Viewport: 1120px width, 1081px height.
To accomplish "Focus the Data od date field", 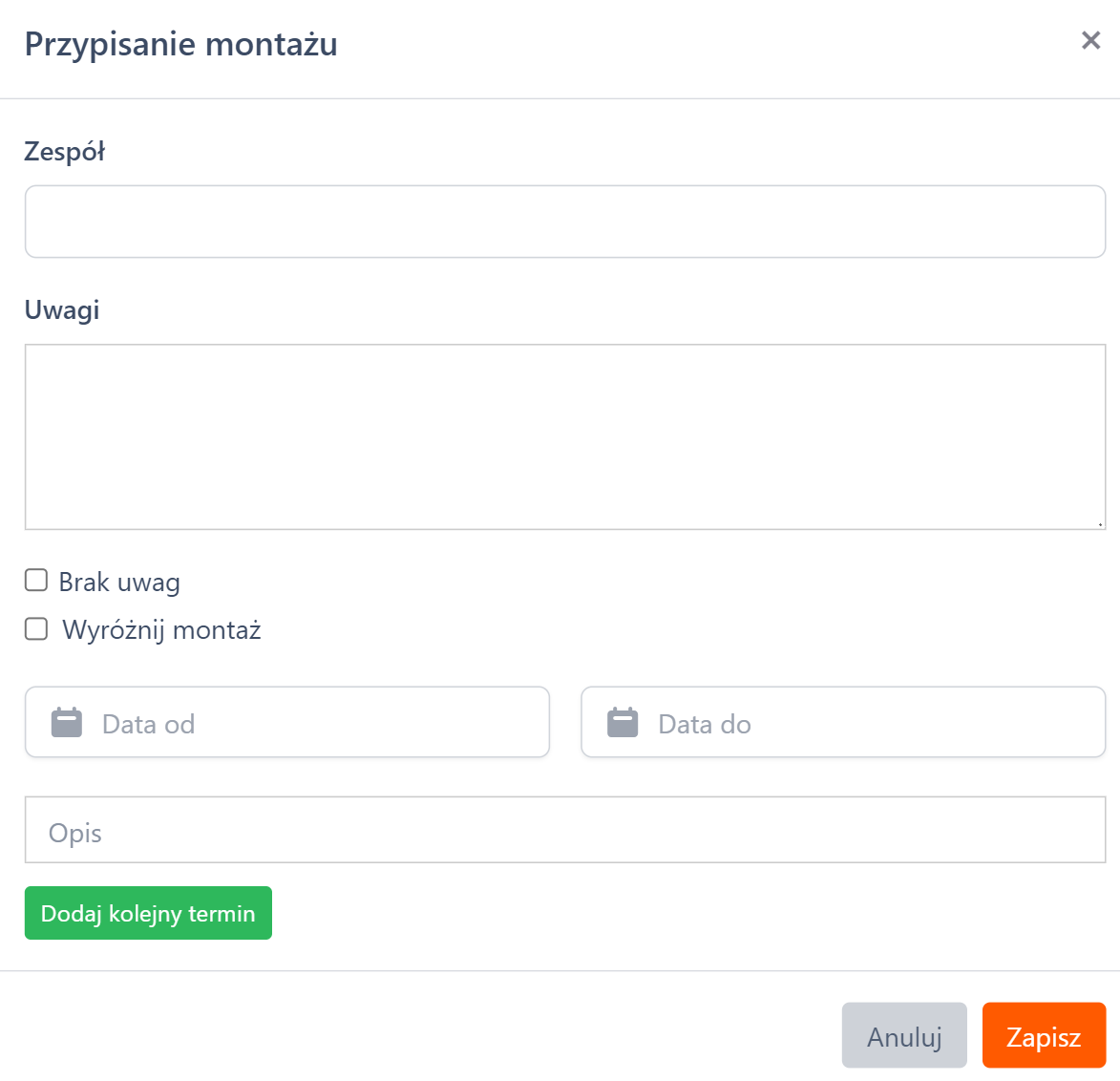I will pyautogui.click(x=315, y=723).
